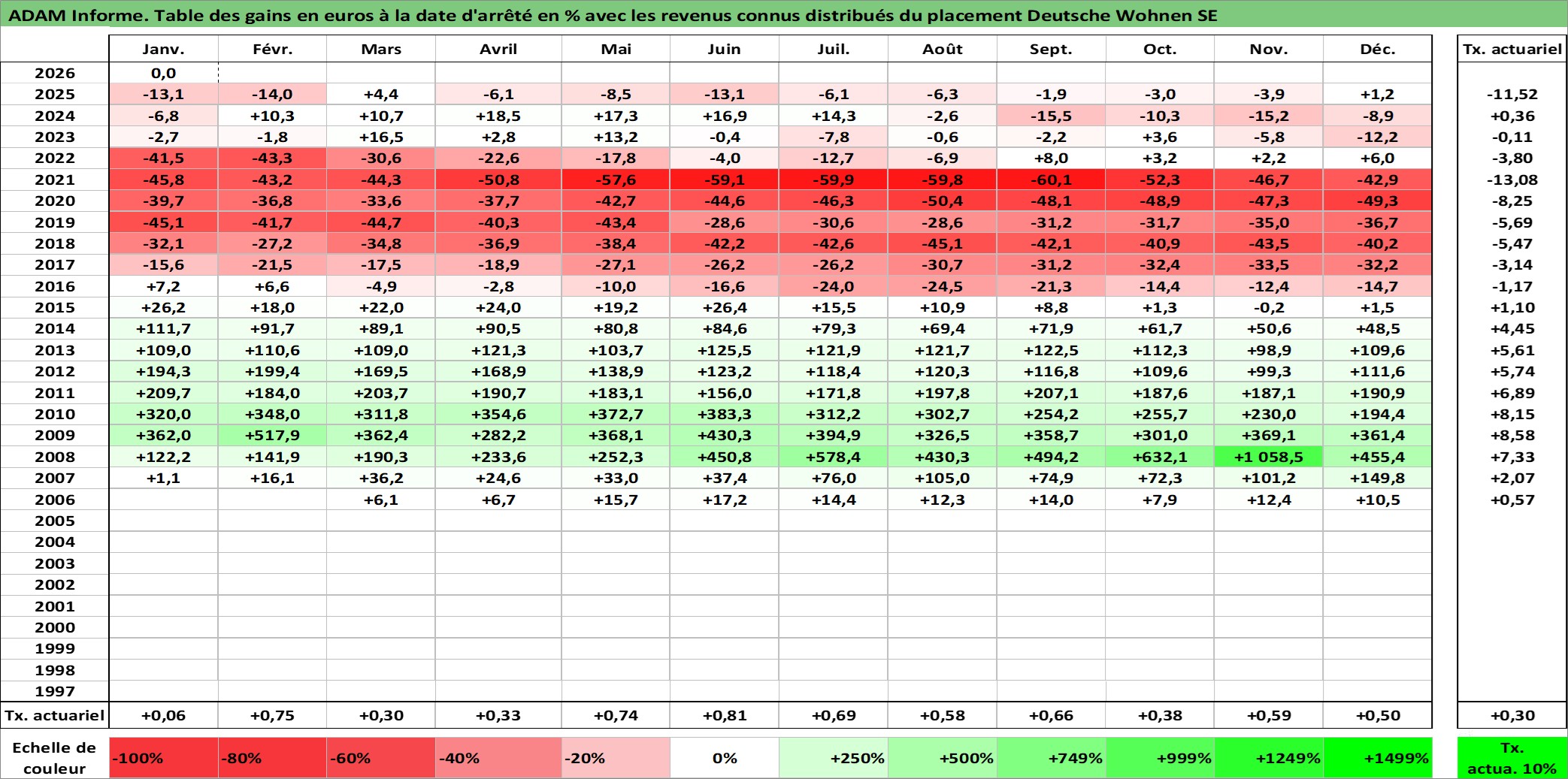Click the -13,08 actuarial rate for 2021
The height and width of the screenshot is (779, 1568).
(1512, 180)
